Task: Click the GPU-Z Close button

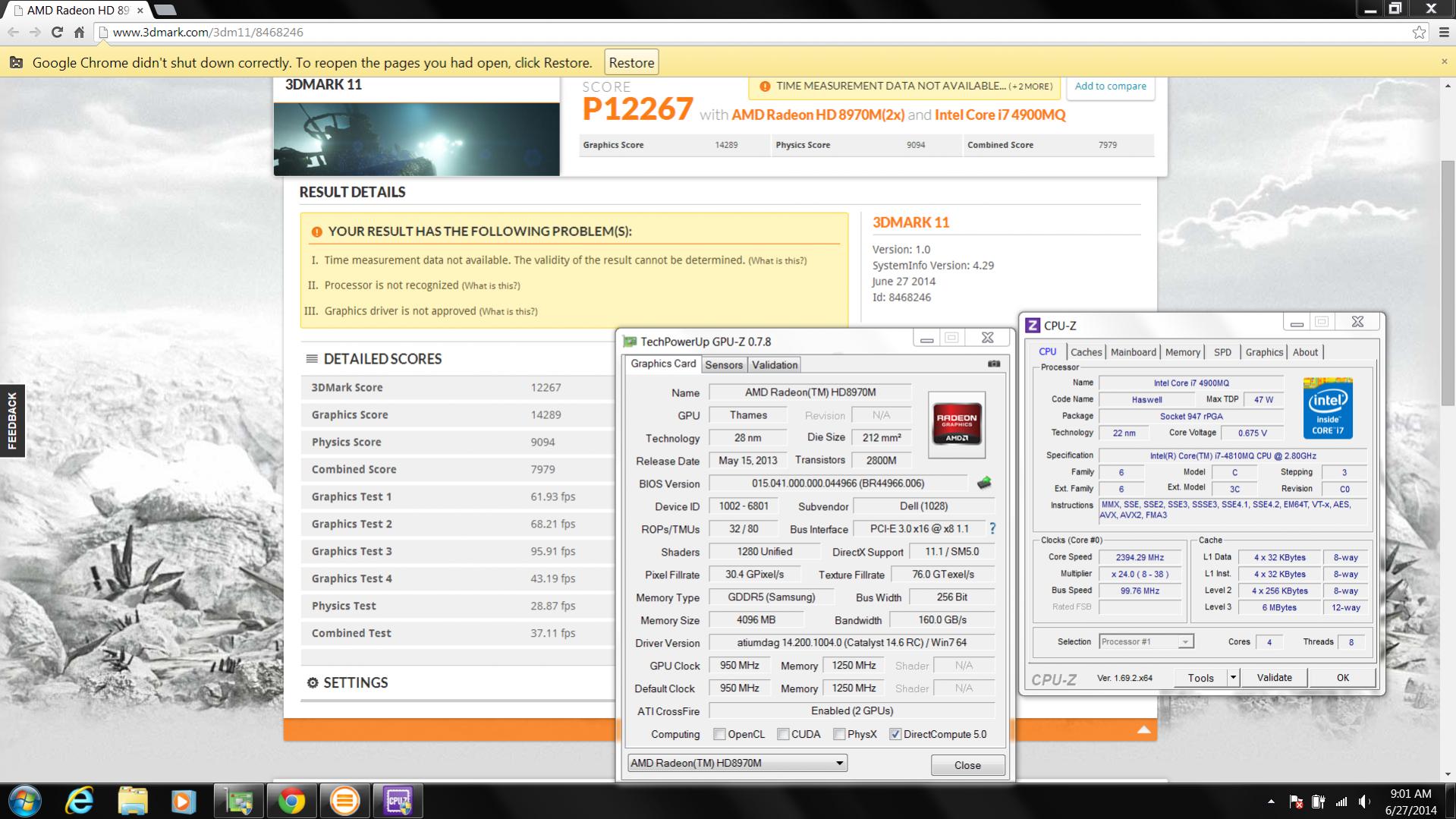Action: point(967,765)
